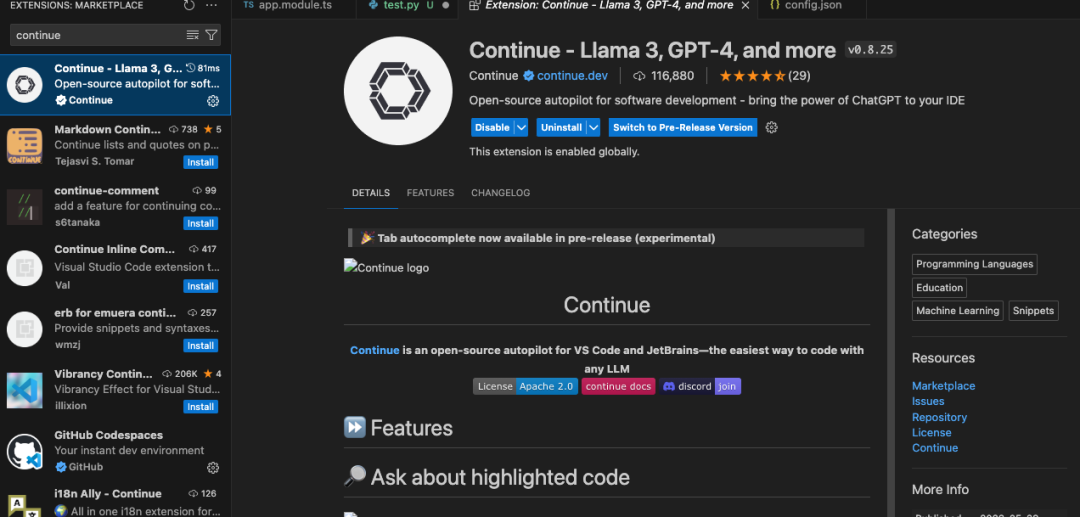Open the GitHub Codespaces extension entry
Image resolution: width=1080 pixels, height=517 pixels.
[x=115, y=451]
